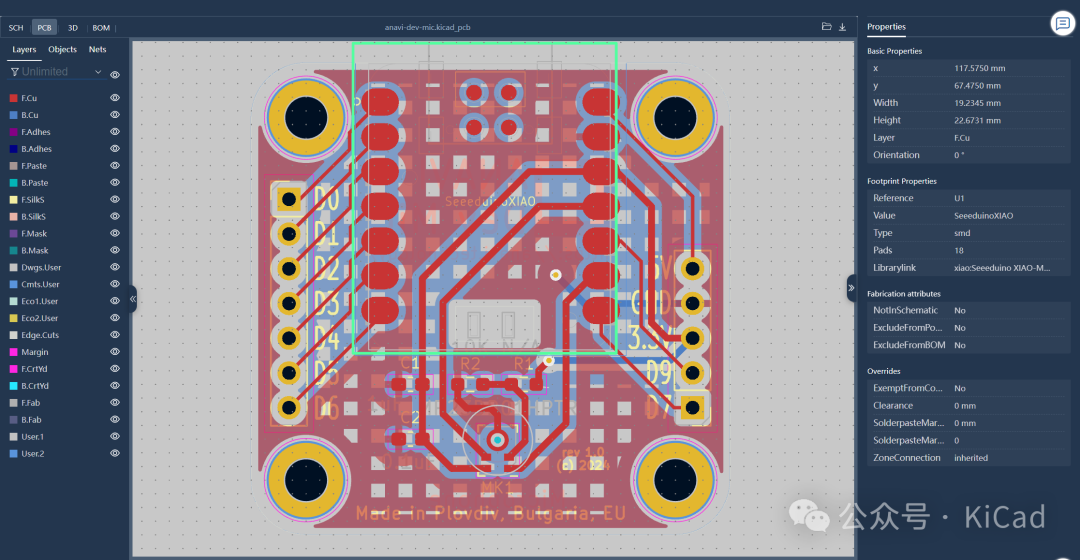Image resolution: width=1080 pixels, height=560 pixels.
Task: Hide the F.Cu layer
Action: pos(115,98)
